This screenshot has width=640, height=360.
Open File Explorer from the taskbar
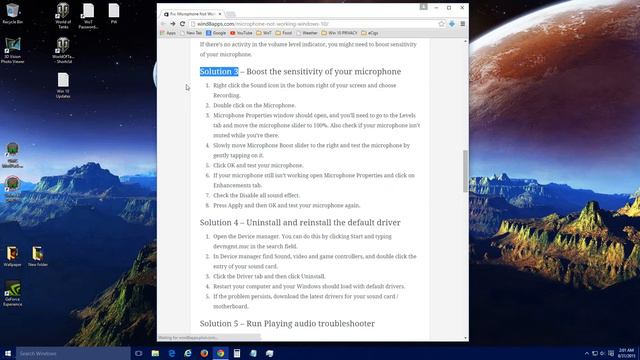155,353
